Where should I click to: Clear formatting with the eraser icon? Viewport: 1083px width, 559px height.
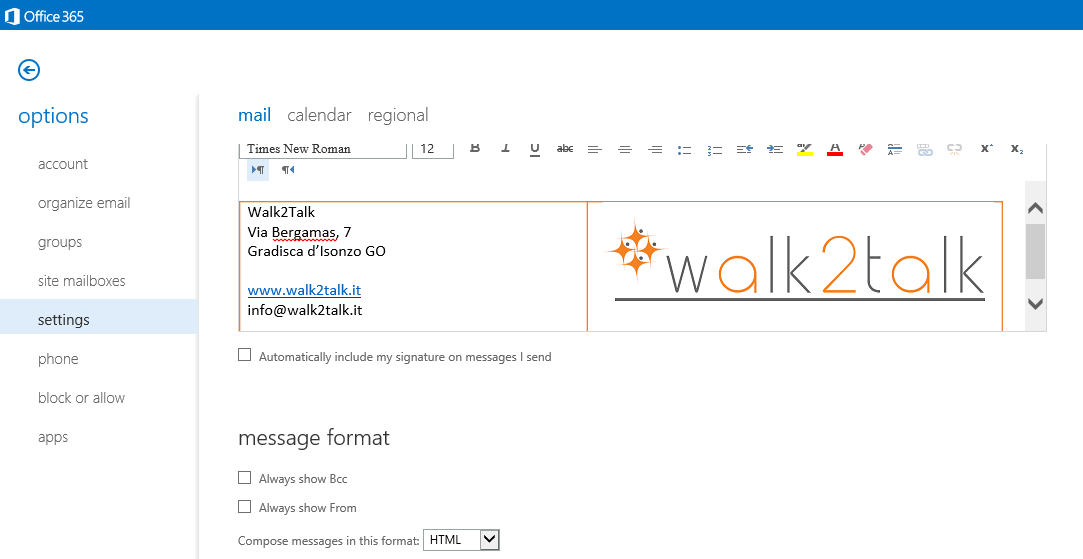point(865,149)
